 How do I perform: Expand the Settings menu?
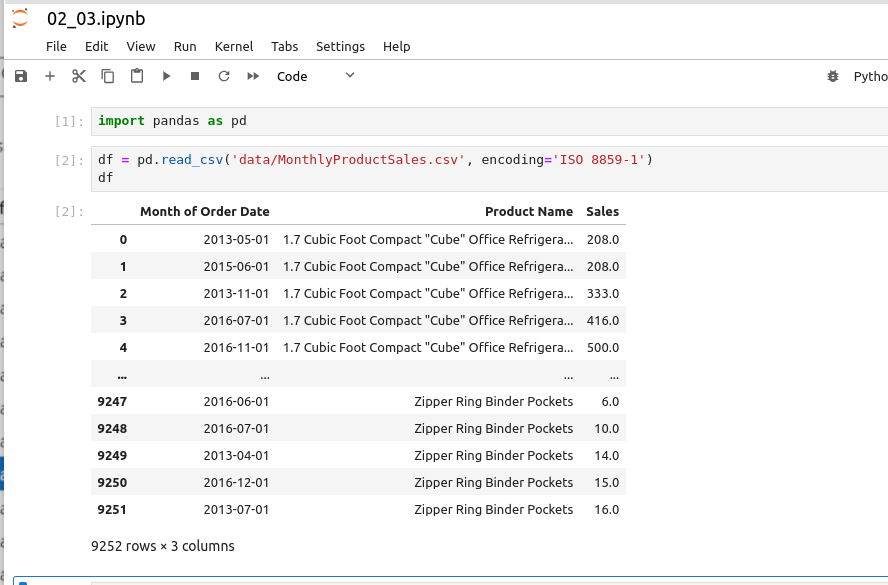[340, 46]
